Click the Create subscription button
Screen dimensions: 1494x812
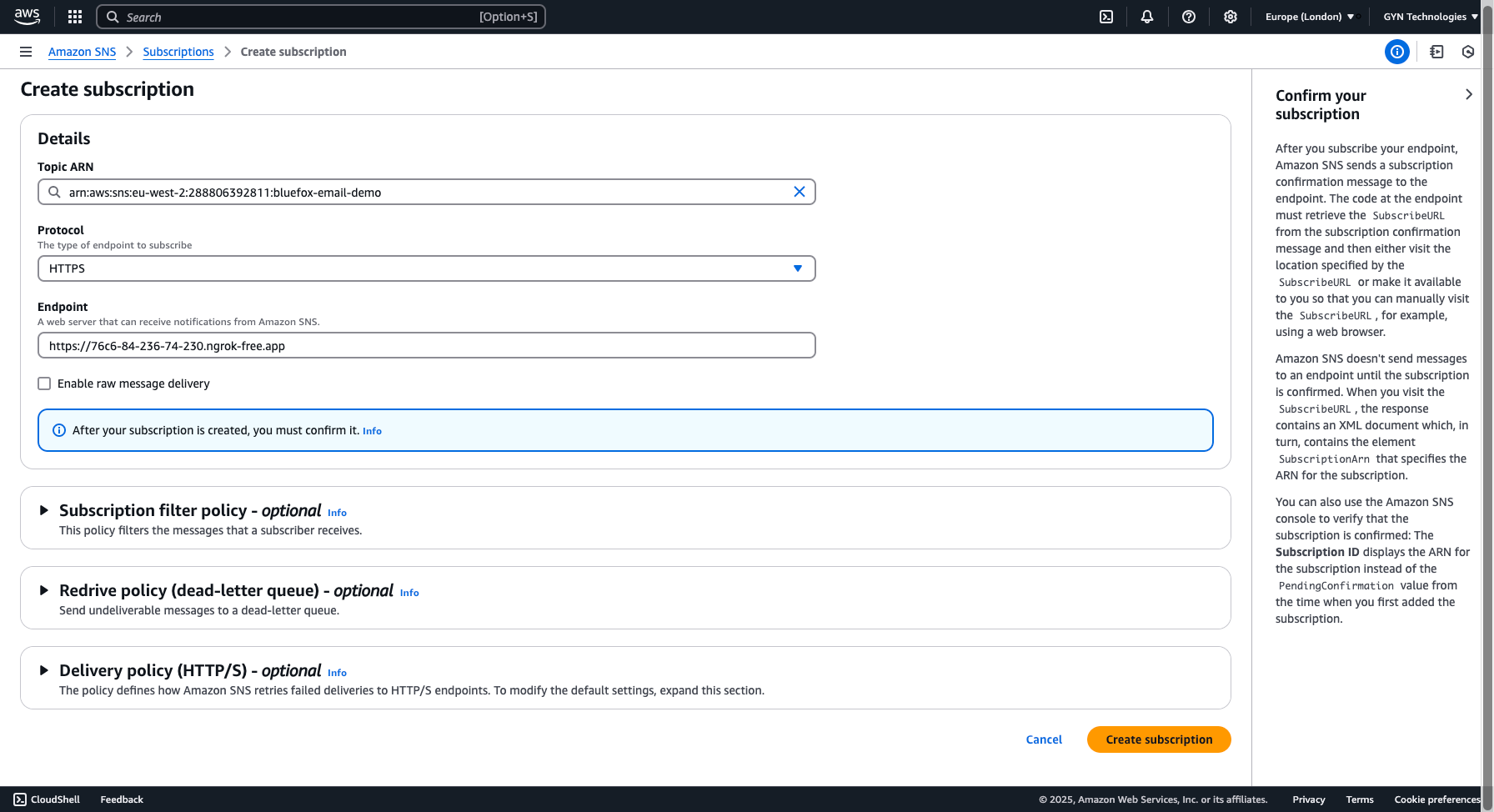click(1158, 739)
